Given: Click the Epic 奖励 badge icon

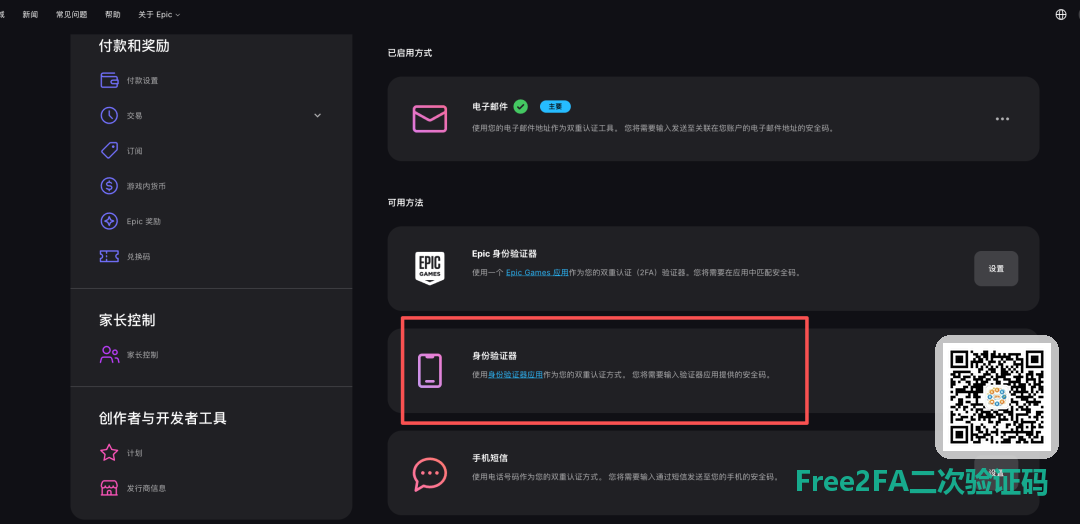Looking at the screenshot, I should (x=110, y=221).
